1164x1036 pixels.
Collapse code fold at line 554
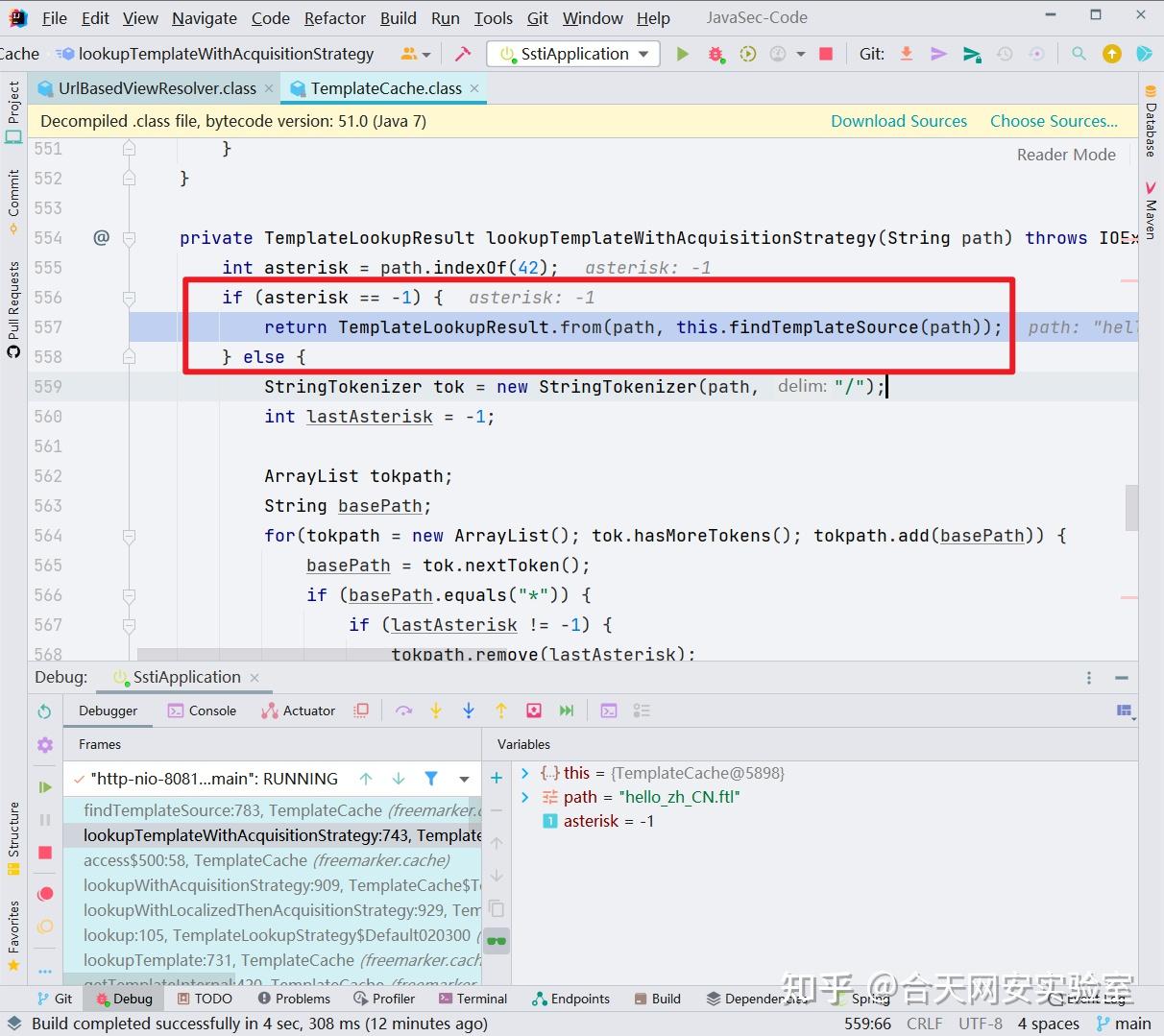pyautogui.click(x=129, y=238)
